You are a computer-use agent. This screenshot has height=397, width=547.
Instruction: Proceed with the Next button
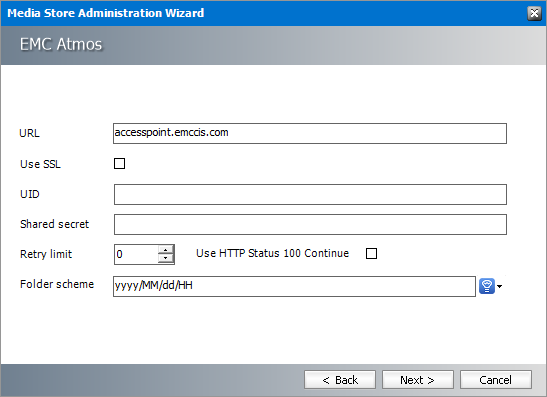tap(418, 380)
